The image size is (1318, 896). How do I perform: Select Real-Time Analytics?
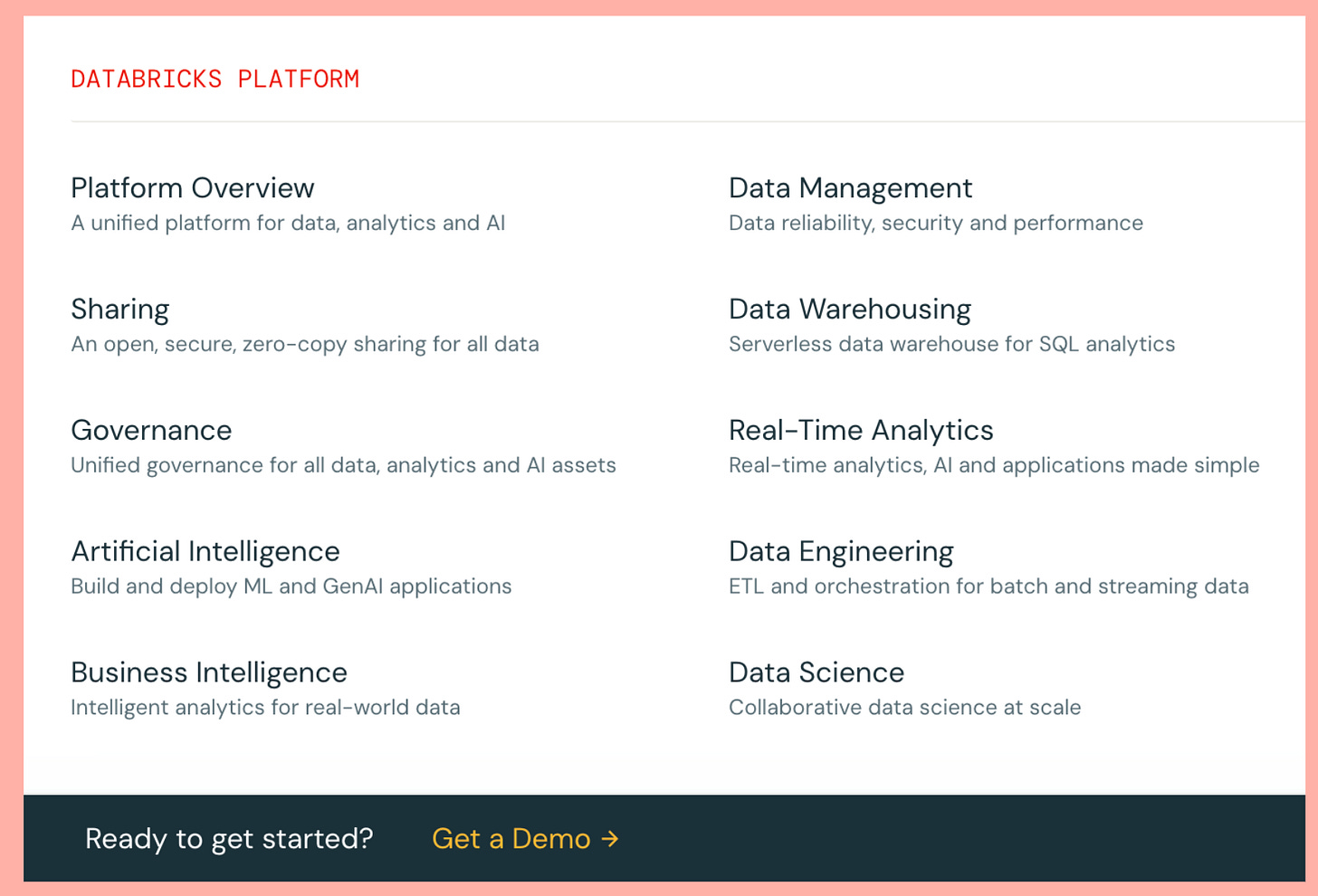[861, 431]
